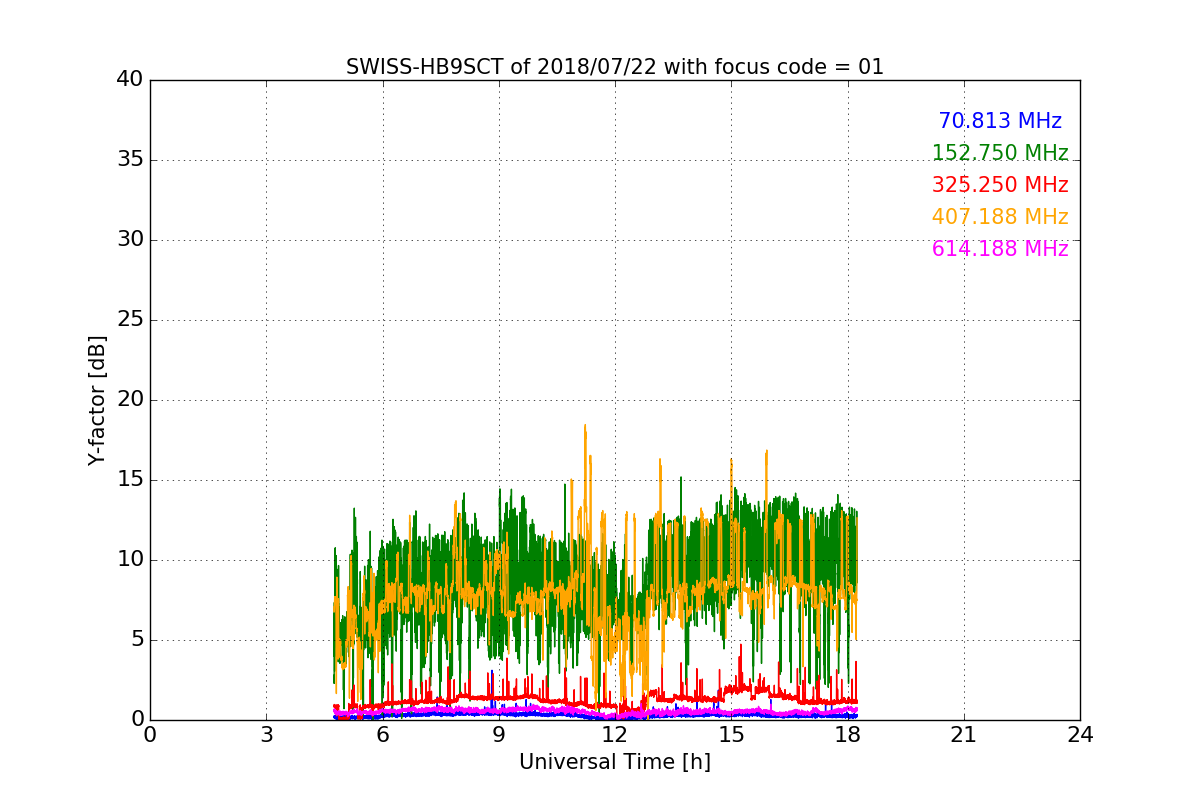Select the 407.188 MHz legend label
Image resolution: width=1200 pixels, height=800 pixels.
[x=1000, y=217]
